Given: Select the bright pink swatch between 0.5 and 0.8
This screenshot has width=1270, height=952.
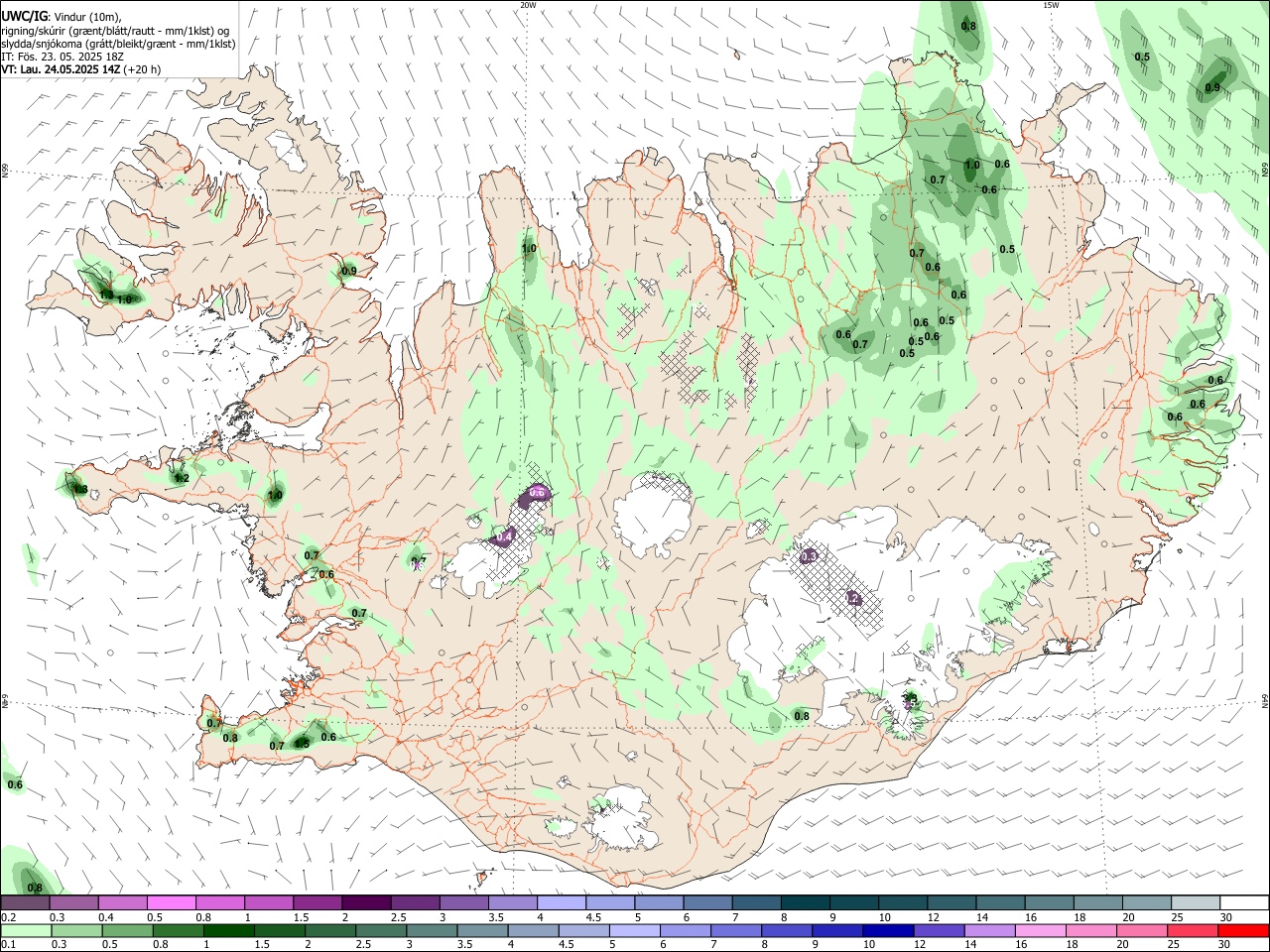Looking at the screenshot, I should click(171, 903).
